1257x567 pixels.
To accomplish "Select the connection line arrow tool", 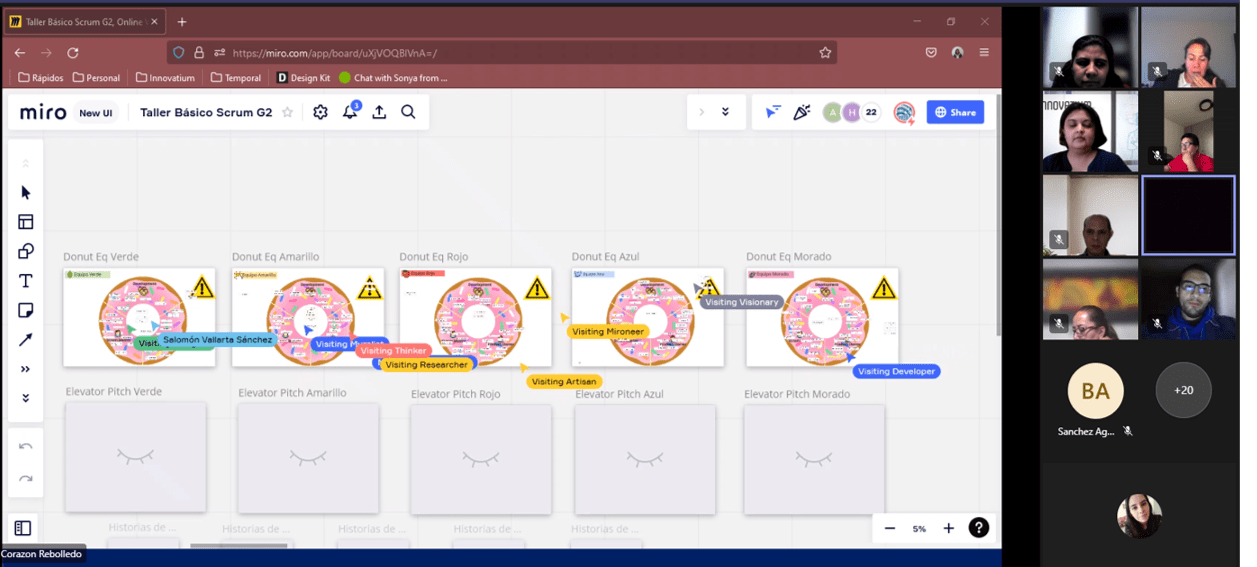I will click(x=26, y=340).
